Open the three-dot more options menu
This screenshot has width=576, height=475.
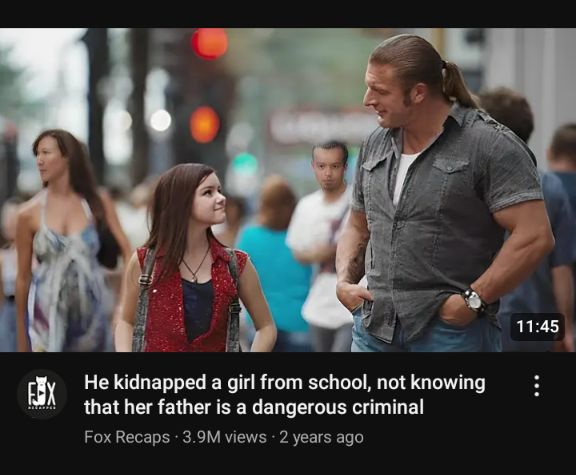(536, 385)
